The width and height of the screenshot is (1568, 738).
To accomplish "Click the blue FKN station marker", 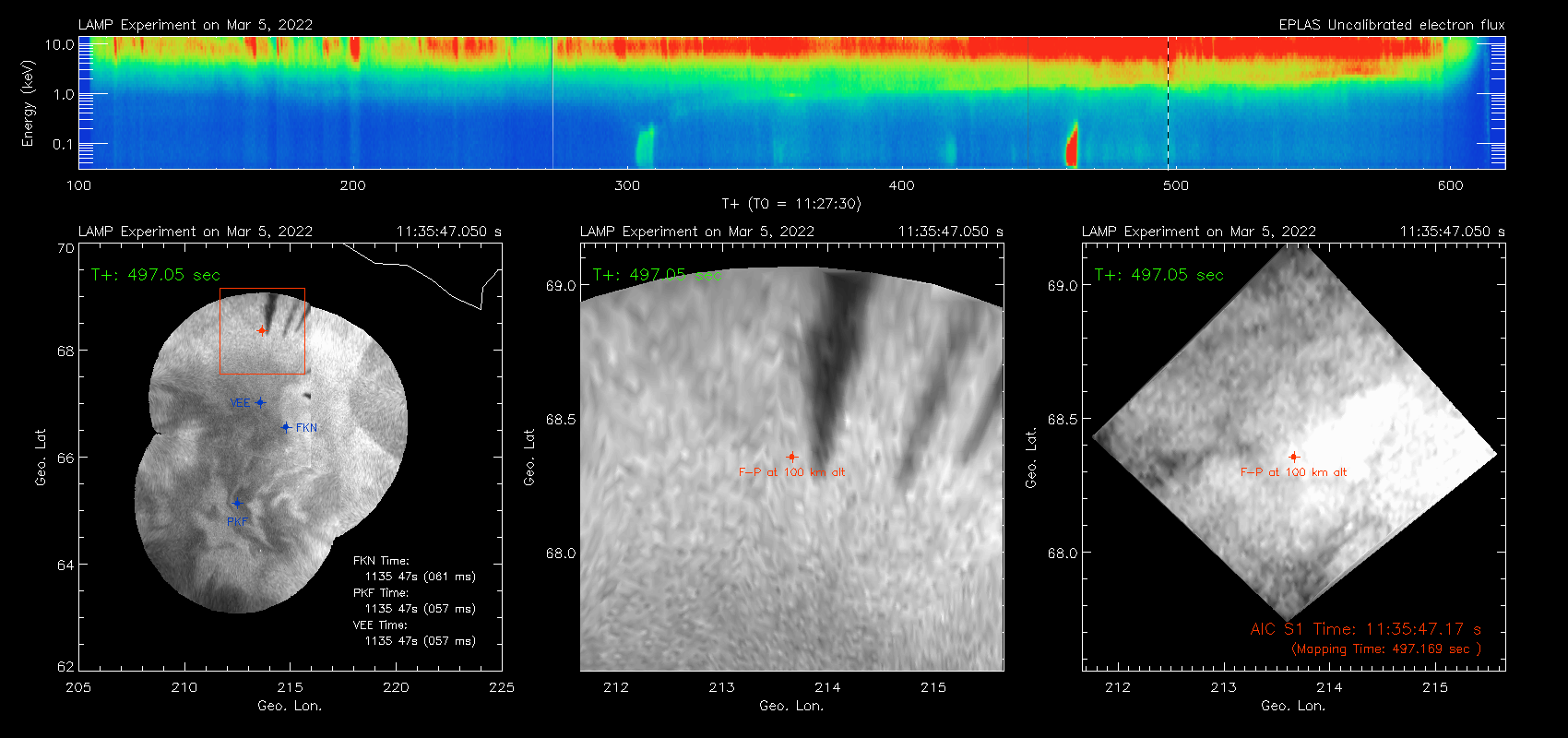I will 286,427.
